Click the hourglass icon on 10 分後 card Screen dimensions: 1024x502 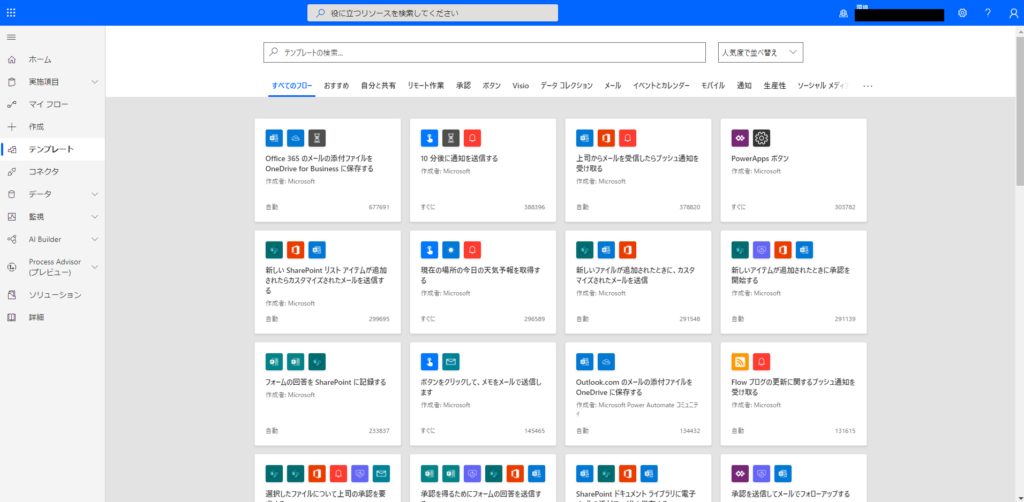[451, 138]
